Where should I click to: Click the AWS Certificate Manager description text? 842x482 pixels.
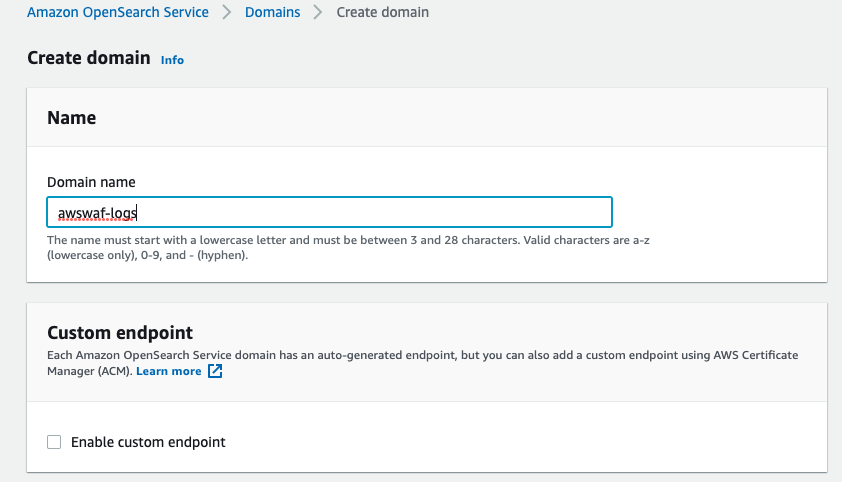tap(756, 355)
